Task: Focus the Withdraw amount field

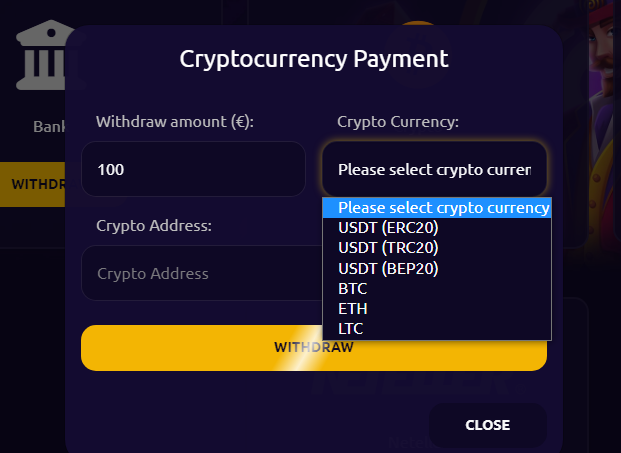Action: [x=193, y=169]
